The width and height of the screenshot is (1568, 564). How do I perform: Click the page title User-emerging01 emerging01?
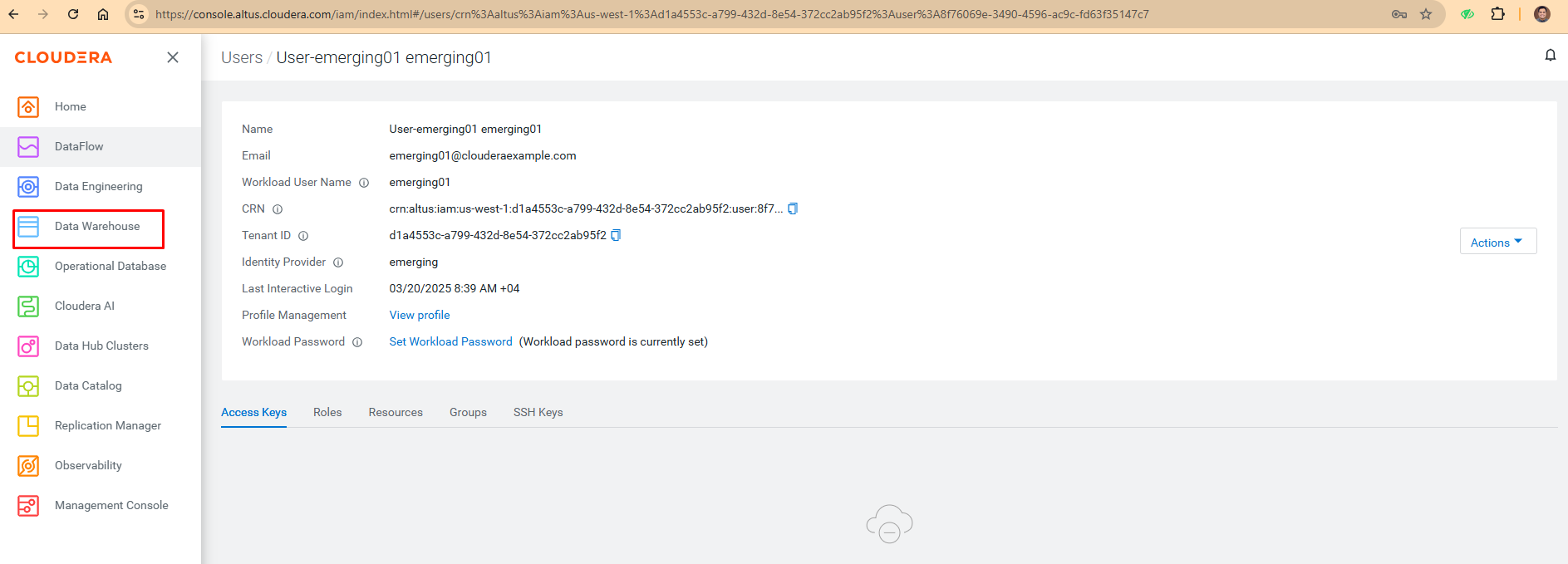pyautogui.click(x=384, y=57)
